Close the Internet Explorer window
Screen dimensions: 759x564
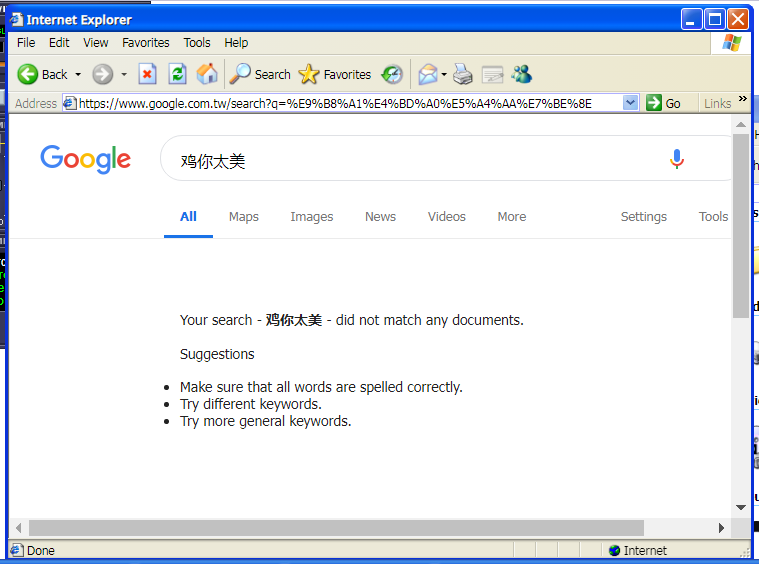[738, 19]
